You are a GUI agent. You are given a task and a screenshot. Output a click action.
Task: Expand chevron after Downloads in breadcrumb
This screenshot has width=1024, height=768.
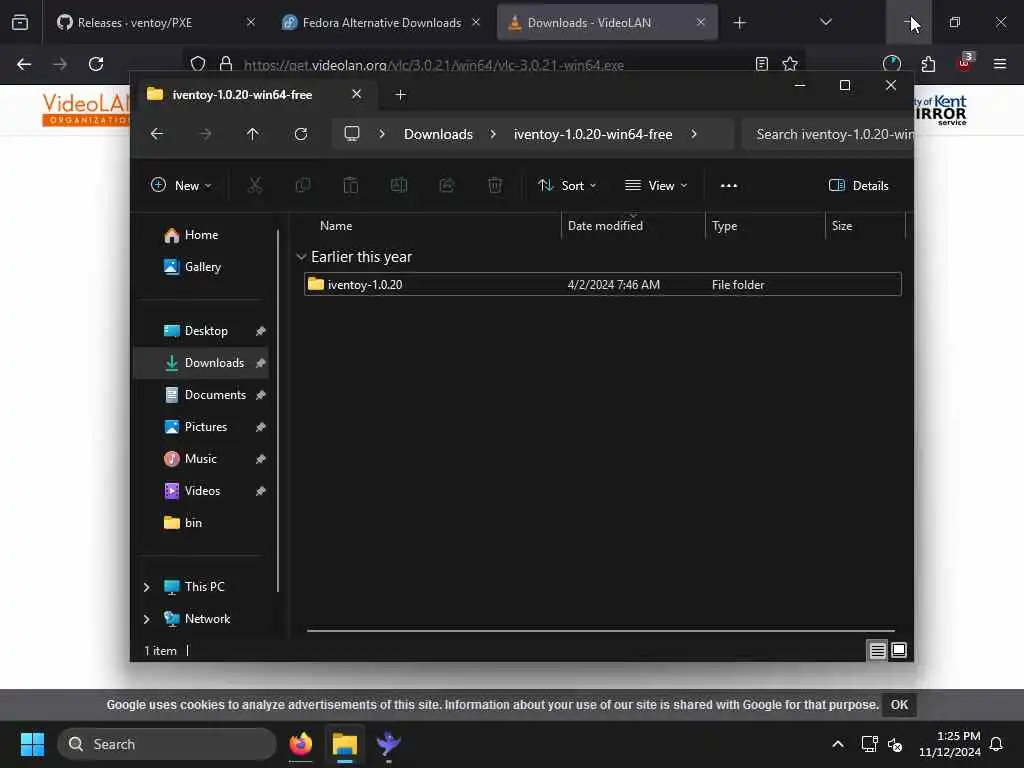[x=493, y=134]
